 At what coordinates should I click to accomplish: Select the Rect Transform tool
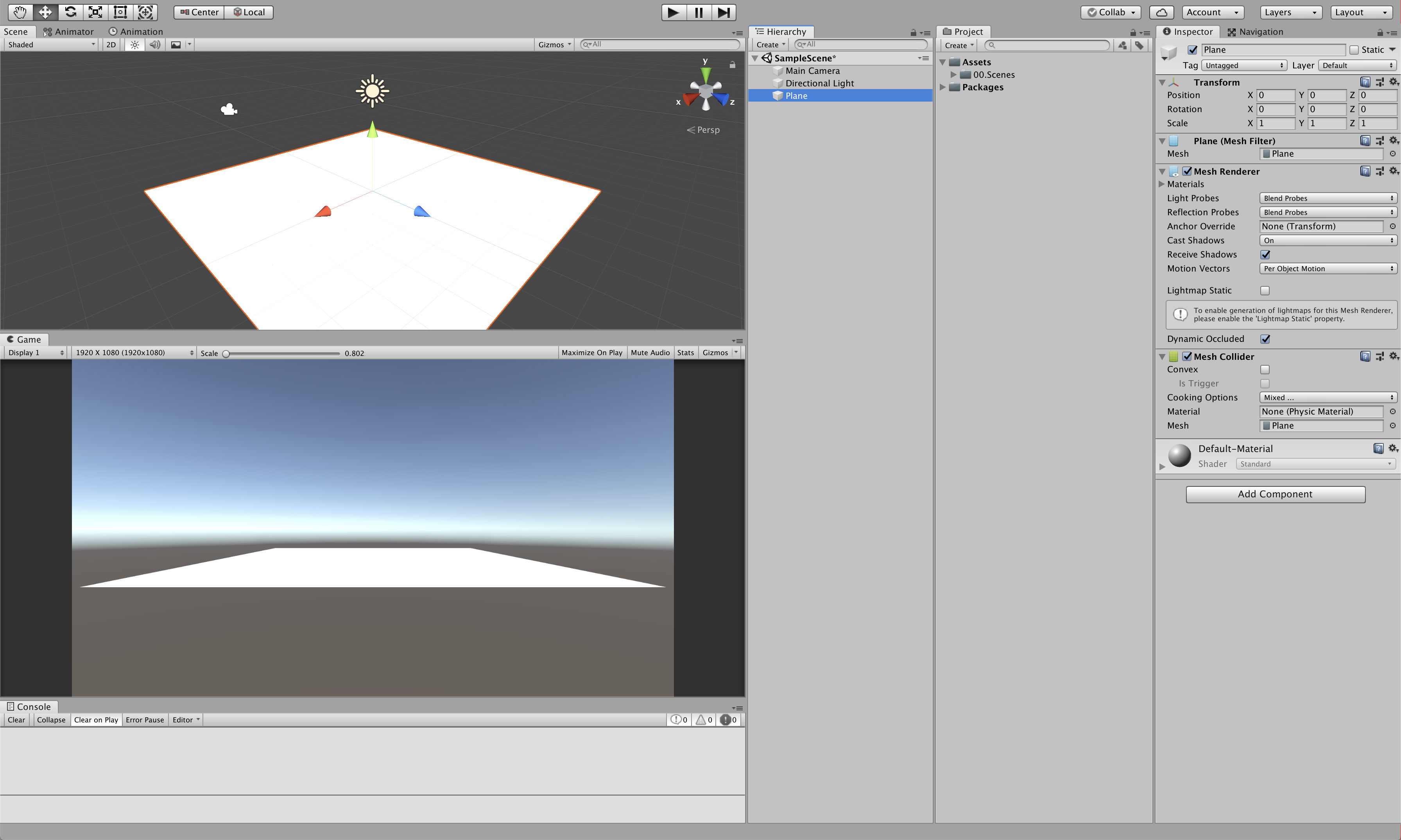click(120, 12)
